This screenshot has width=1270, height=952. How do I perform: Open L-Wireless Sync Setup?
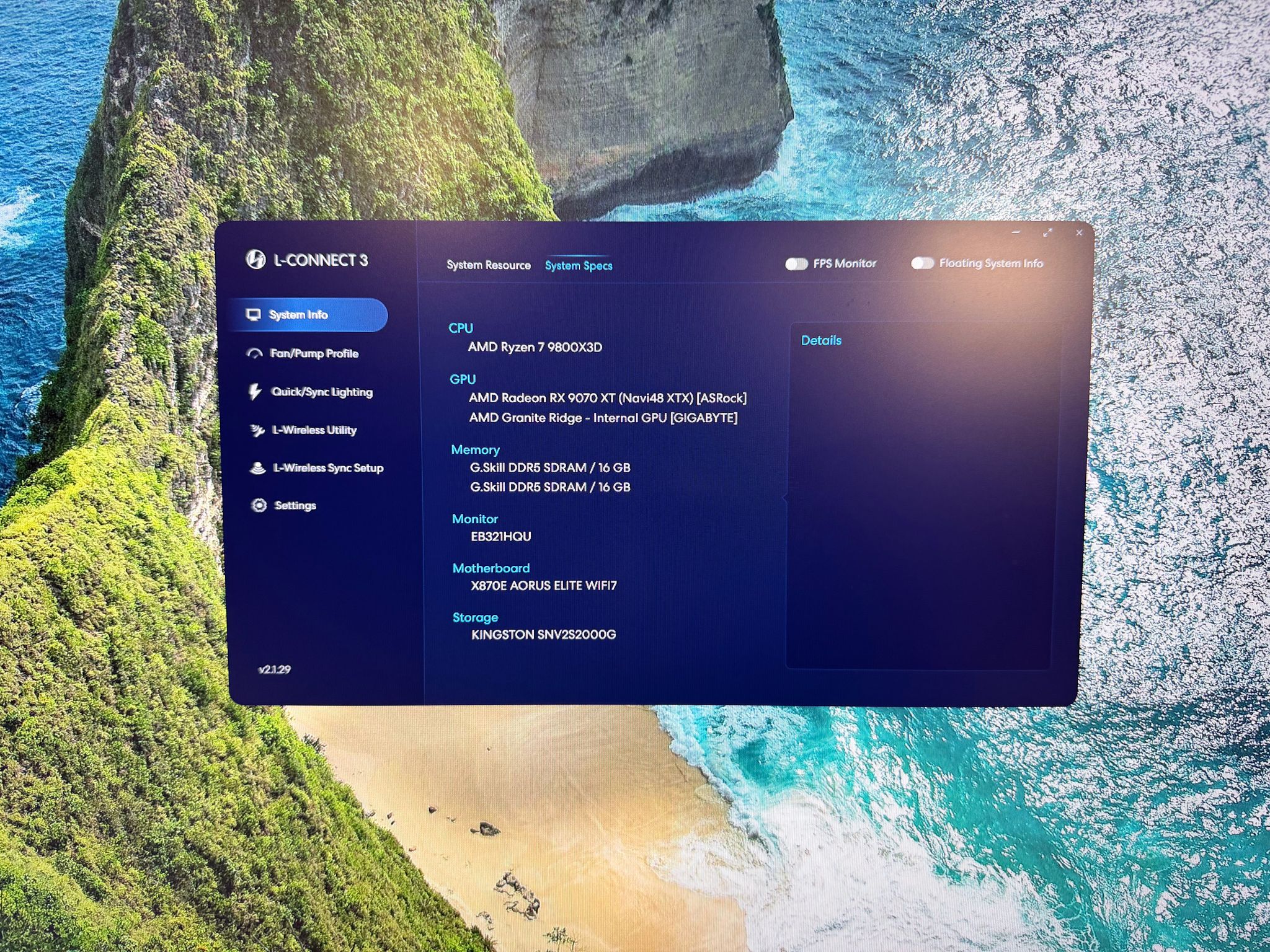click(x=329, y=468)
